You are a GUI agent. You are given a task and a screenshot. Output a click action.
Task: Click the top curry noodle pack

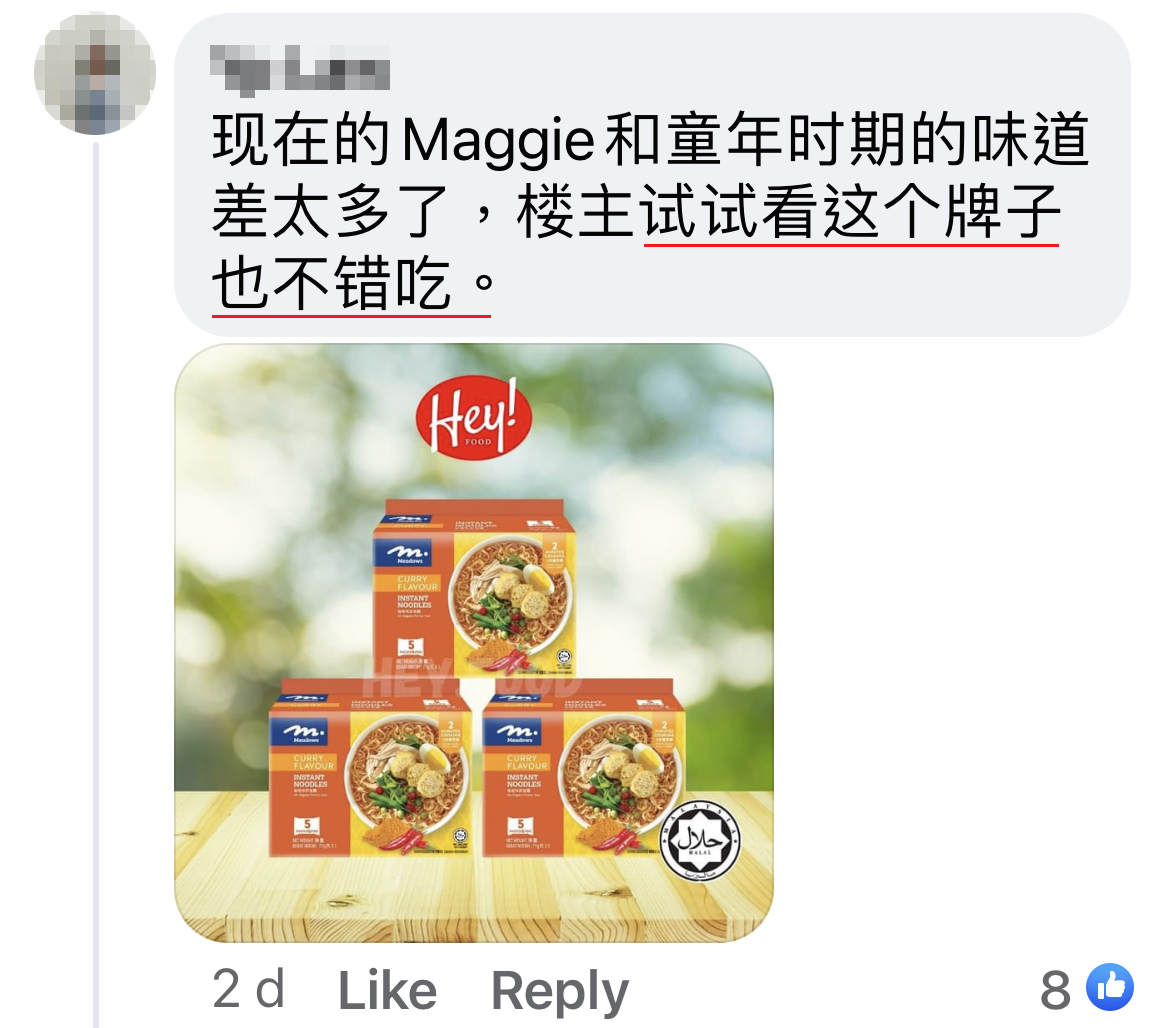[x=475, y=588]
